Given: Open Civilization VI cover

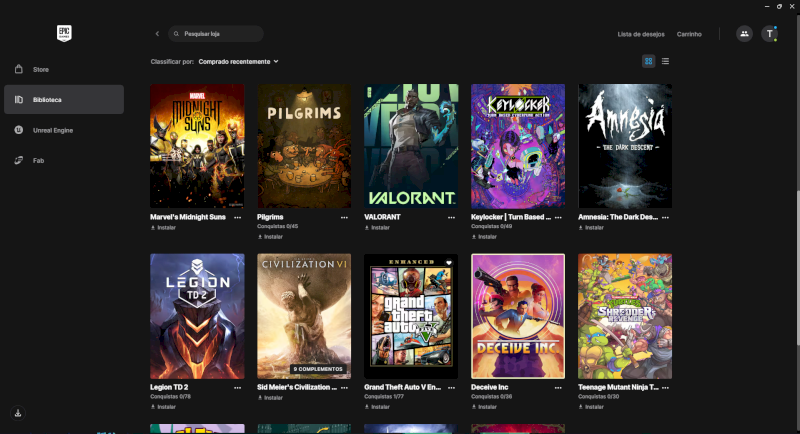Looking at the screenshot, I should pos(304,316).
